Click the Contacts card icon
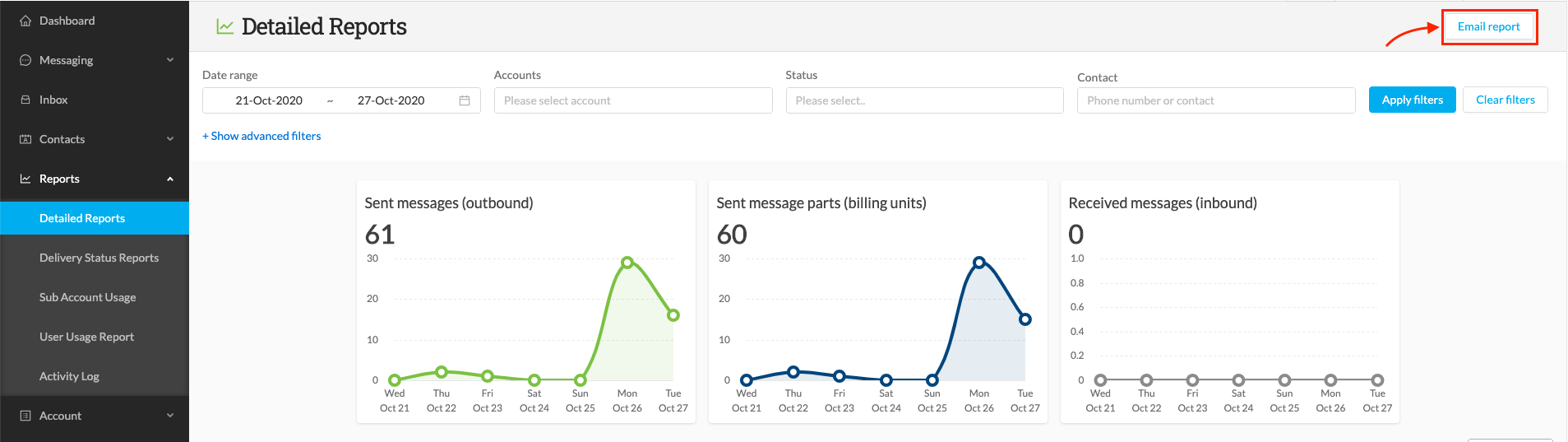The image size is (1568, 442). tap(25, 139)
